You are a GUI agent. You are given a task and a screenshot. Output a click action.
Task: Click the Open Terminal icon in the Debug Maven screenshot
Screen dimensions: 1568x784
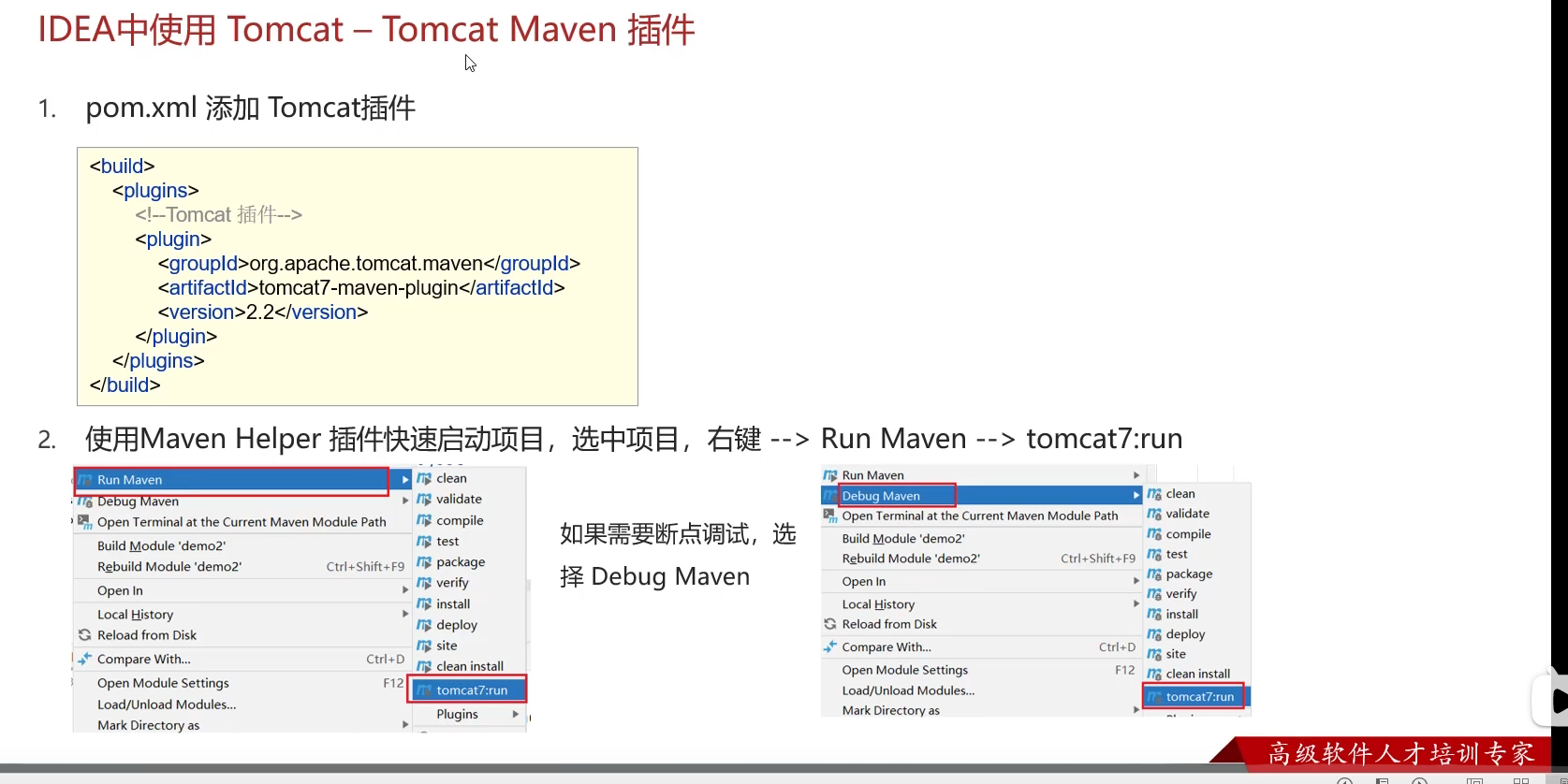(x=830, y=515)
